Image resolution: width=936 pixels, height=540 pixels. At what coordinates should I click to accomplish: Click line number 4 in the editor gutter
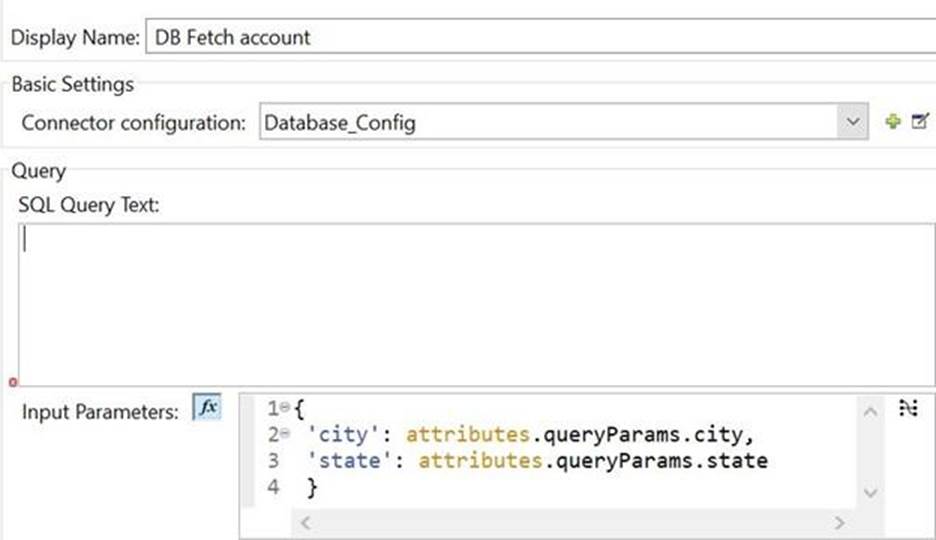click(x=273, y=487)
